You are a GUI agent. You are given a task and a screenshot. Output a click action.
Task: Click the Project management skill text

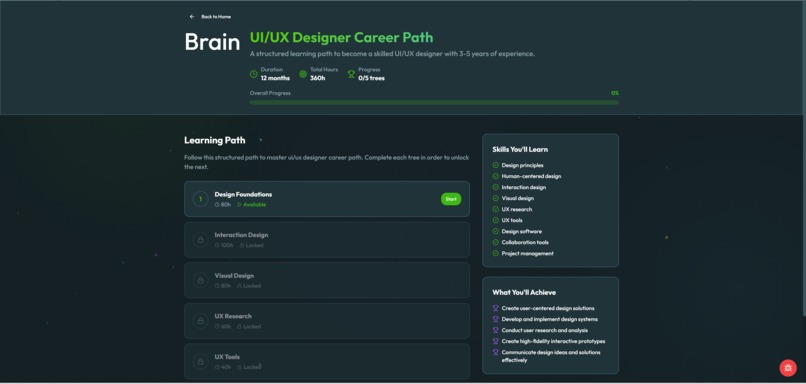[528, 253]
